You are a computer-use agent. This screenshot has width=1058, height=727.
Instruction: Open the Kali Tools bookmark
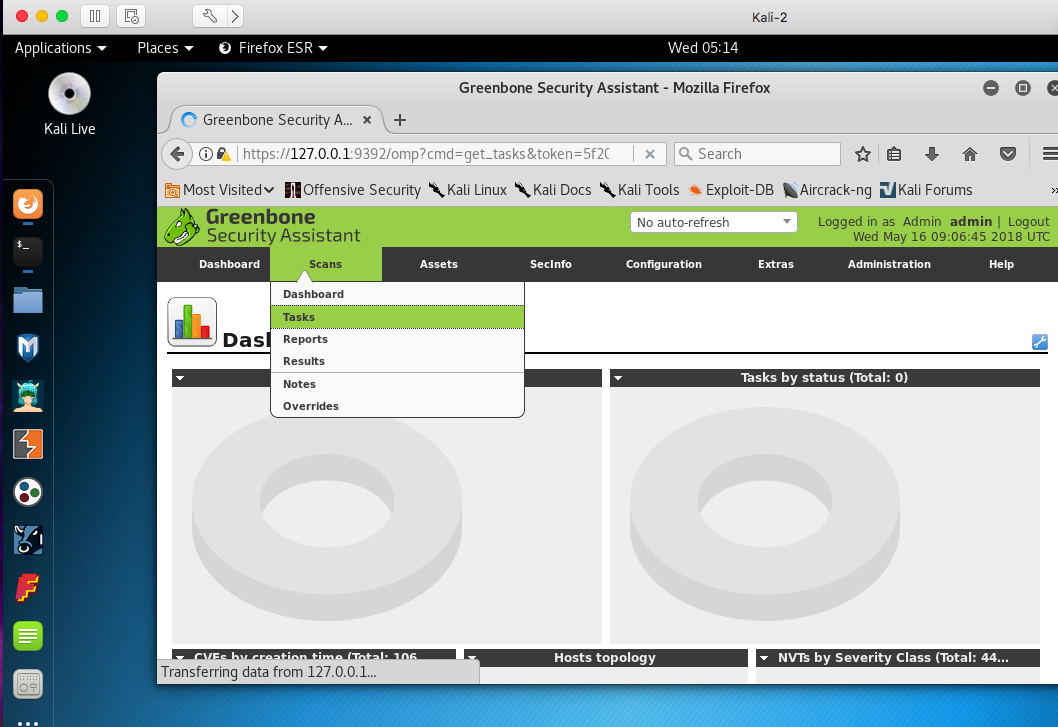[640, 190]
